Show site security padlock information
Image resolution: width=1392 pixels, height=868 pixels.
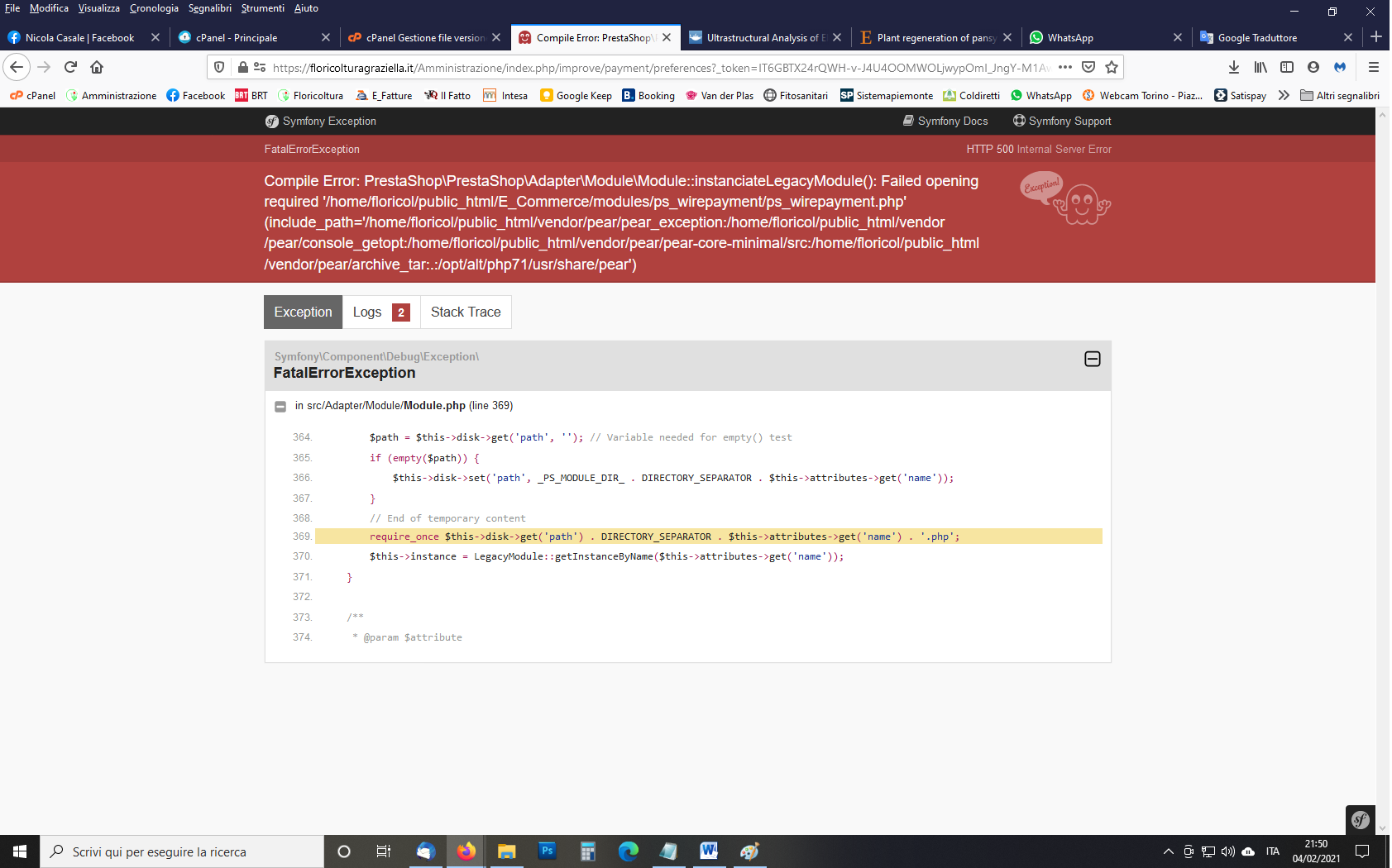coord(242,67)
